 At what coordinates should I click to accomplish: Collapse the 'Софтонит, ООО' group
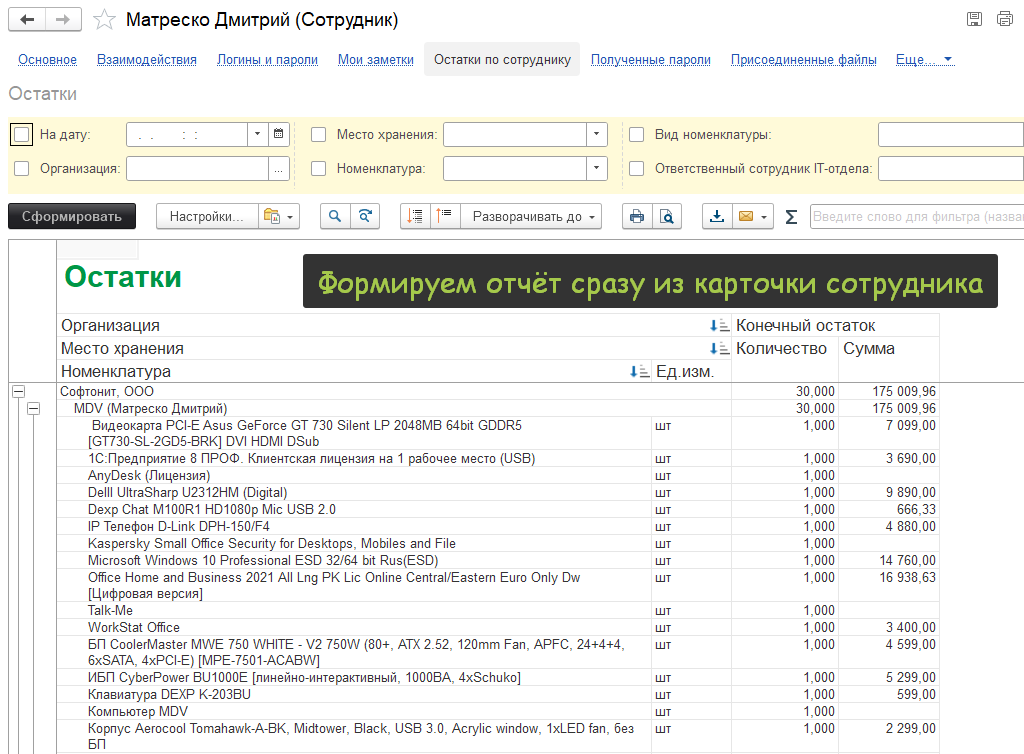coord(18,392)
